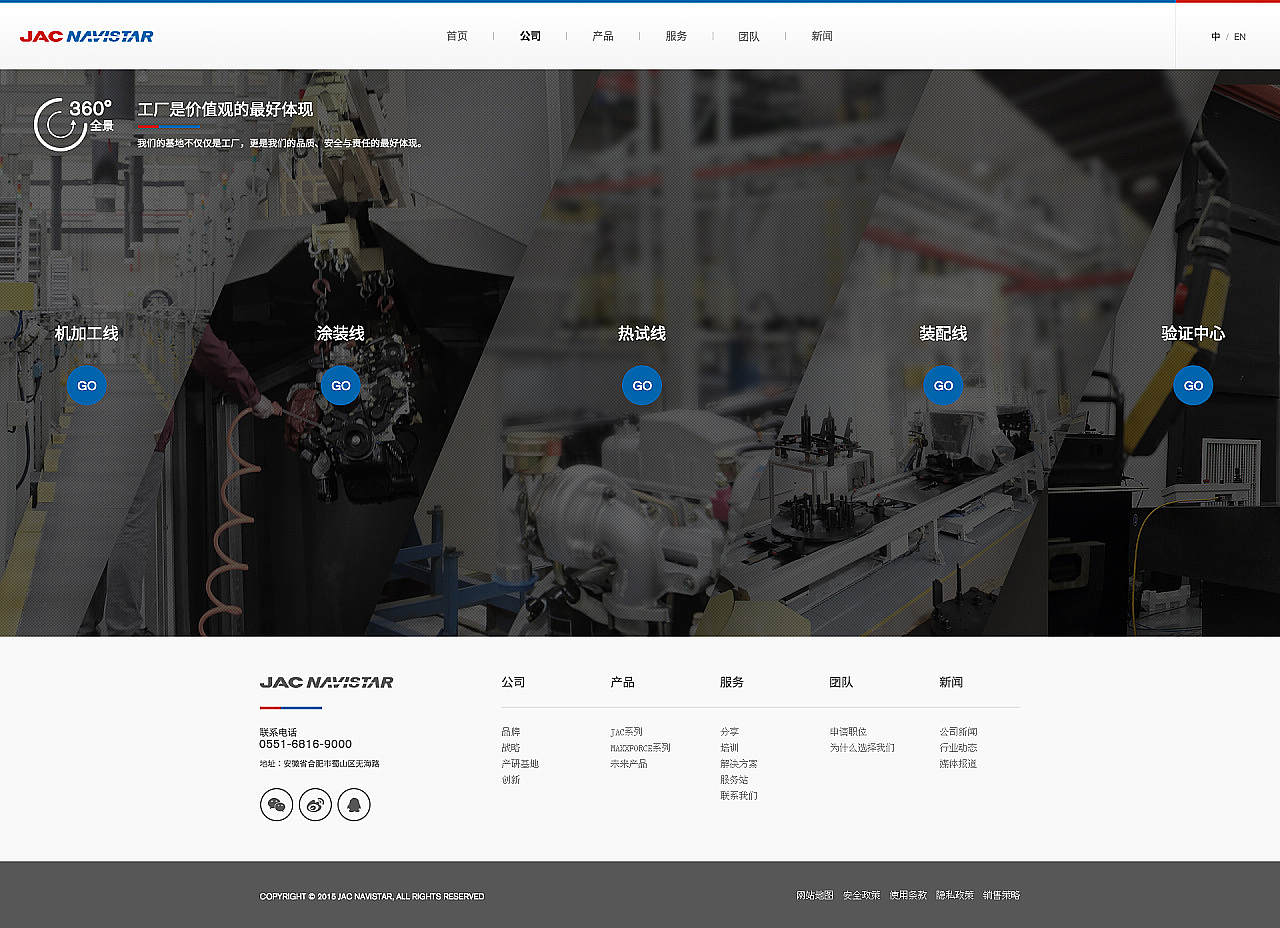Open 使用条款 in bottom bar

909,895
